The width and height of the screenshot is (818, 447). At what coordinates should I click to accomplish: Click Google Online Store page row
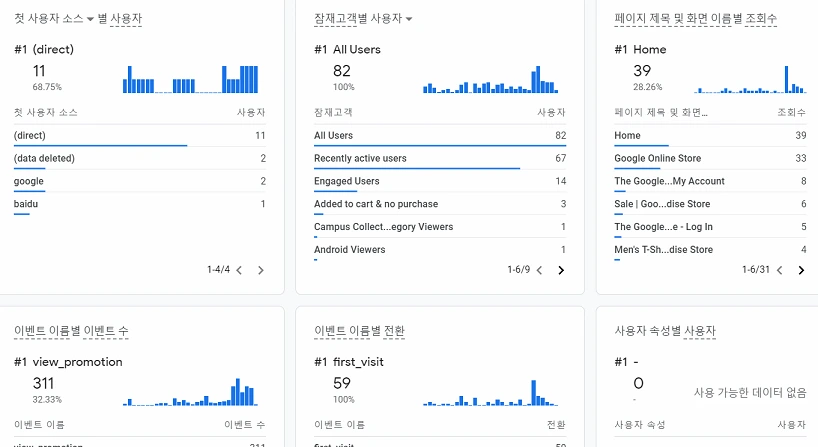click(x=711, y=159)
